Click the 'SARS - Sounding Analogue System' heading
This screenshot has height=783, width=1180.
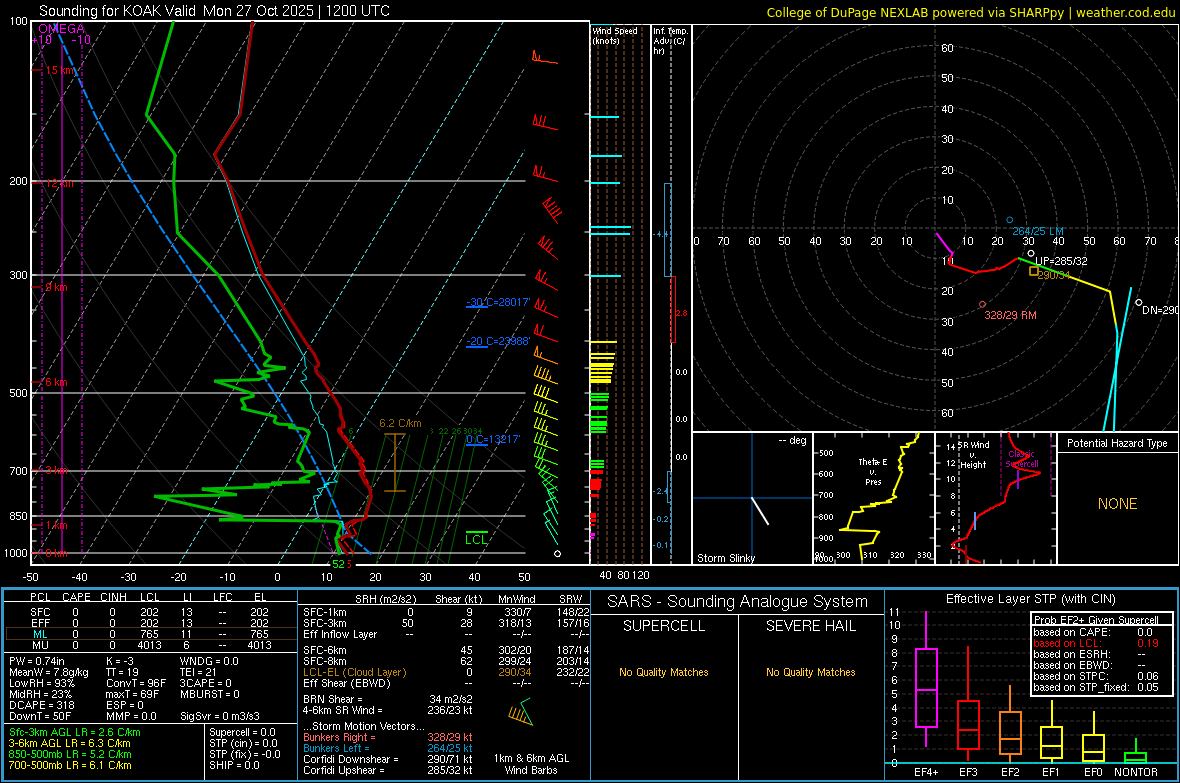[738, 602]
